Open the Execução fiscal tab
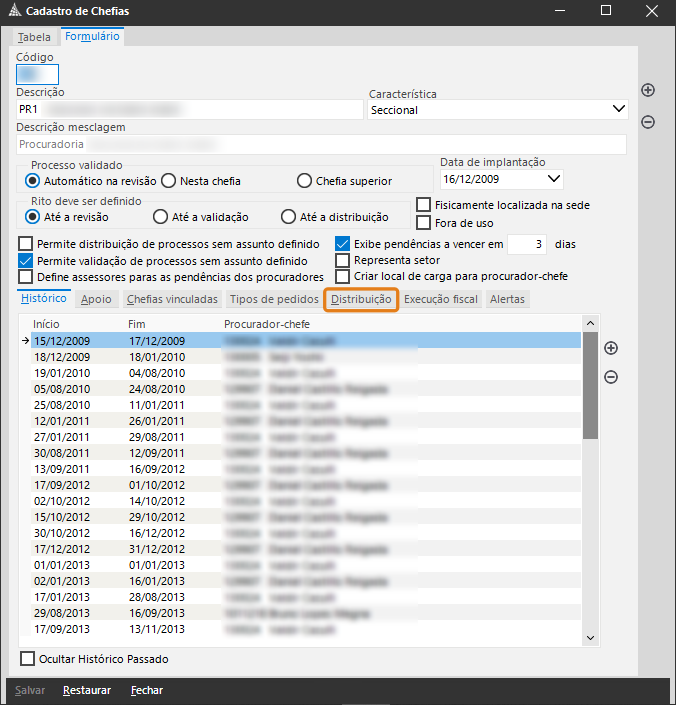This screenshot has height=705, width=676. tap(441, 299)
